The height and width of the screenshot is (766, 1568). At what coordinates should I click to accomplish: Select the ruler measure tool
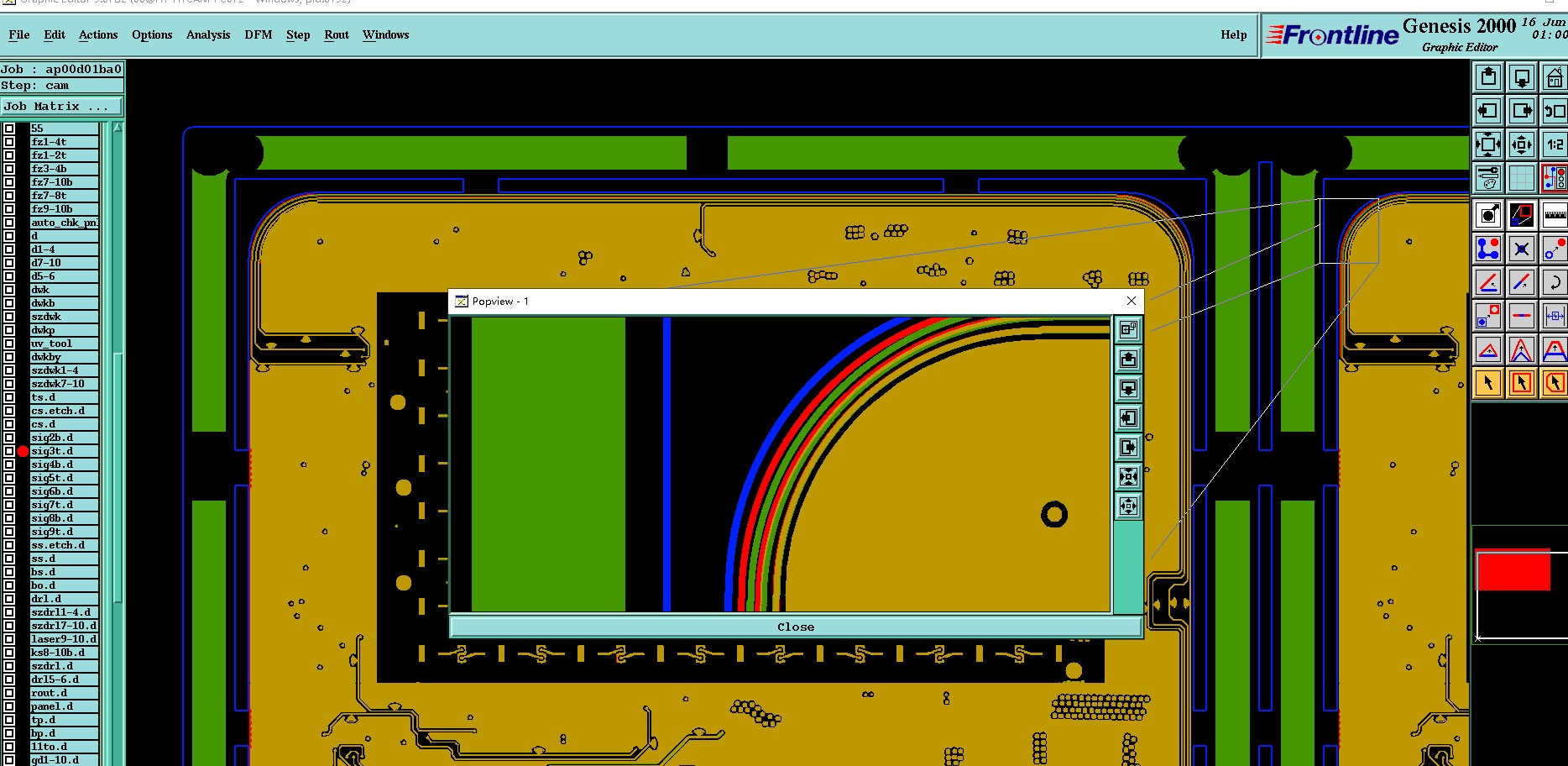pyautogui.click(x=1555, y=215)
